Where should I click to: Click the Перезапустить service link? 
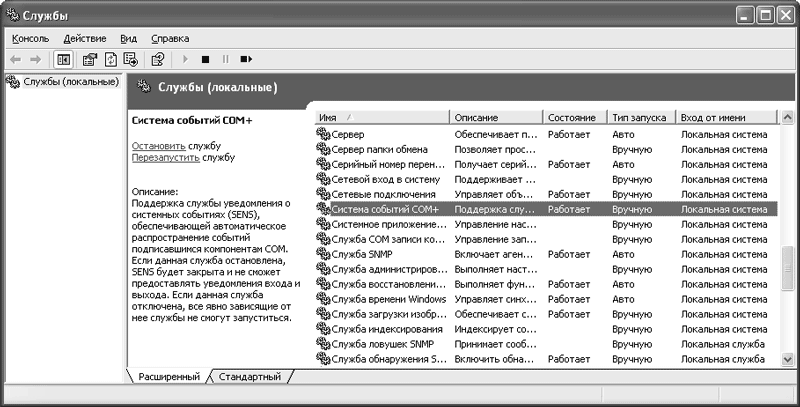pyautogui.click(x=165, y=158)
